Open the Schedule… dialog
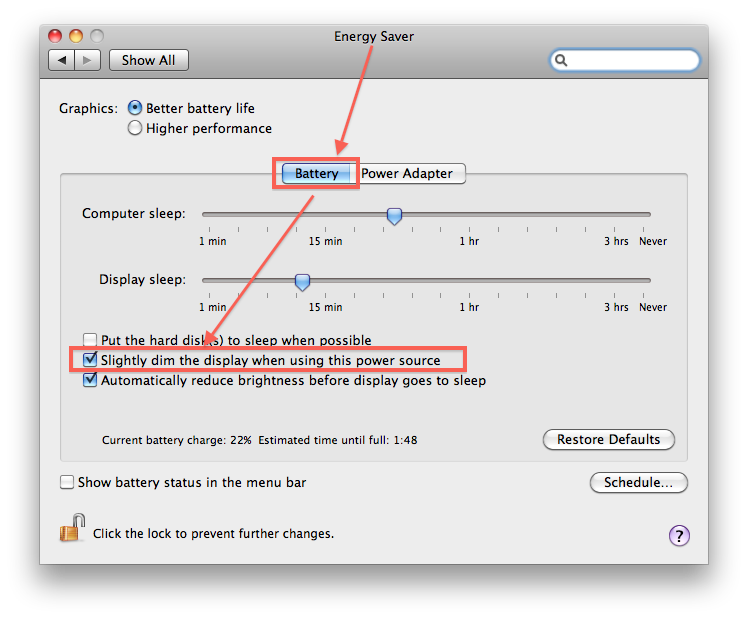The width and height of the screenshot is (748, 619). (x=638, y=482)
